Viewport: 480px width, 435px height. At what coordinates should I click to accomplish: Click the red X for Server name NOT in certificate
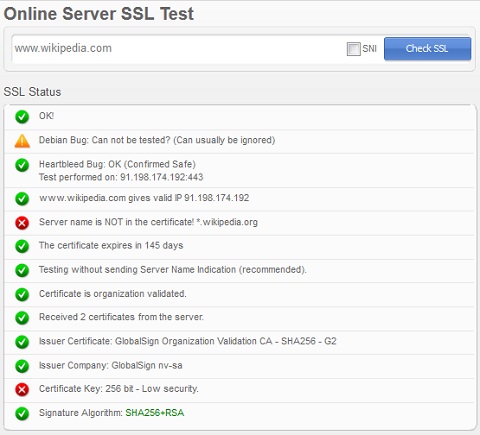coord(22,223)
